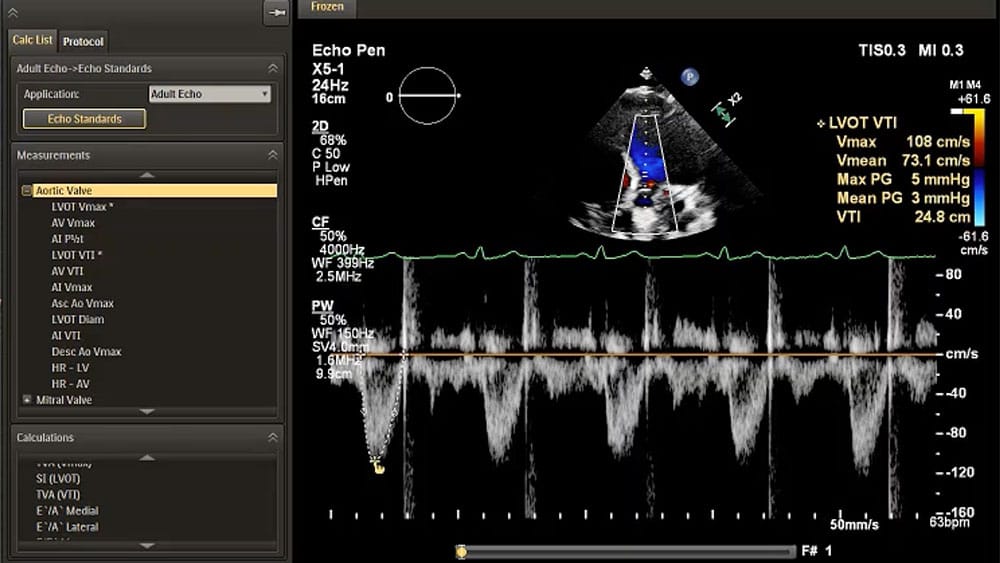Image resolution: width=1000 pixels, height=563 pixels.
Task: Click the x2 zoom indicator icon
Action: (x=726, y=108)
